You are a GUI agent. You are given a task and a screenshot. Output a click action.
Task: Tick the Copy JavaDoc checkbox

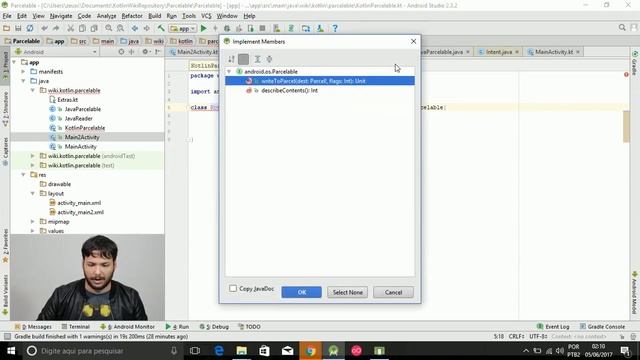233,289
